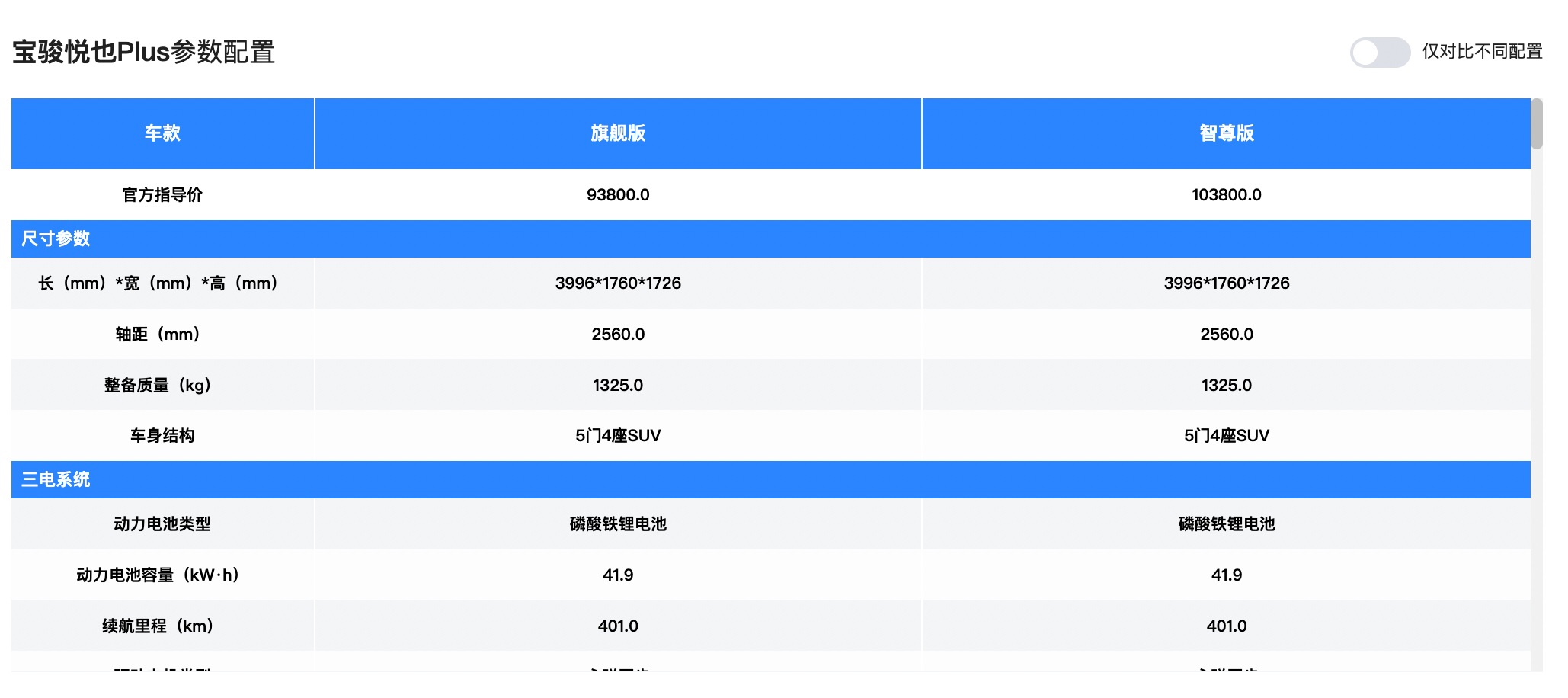Click 5门4座SUV in the 智尊版 column
The image size is (1568, 698).
[x=1227, y=435]
